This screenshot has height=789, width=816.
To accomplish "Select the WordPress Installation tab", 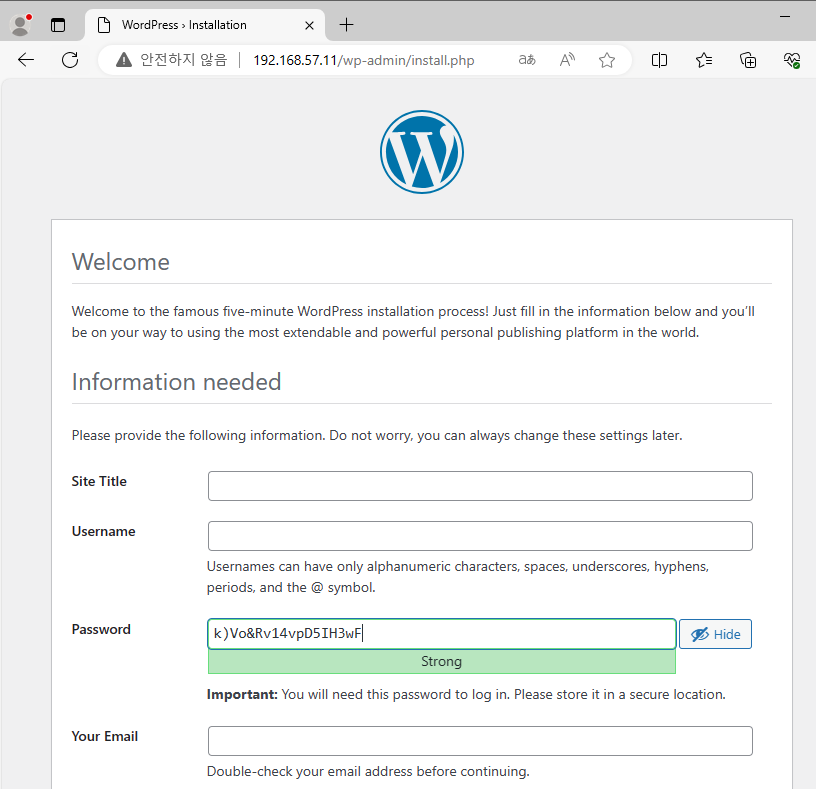I will 205,25.
